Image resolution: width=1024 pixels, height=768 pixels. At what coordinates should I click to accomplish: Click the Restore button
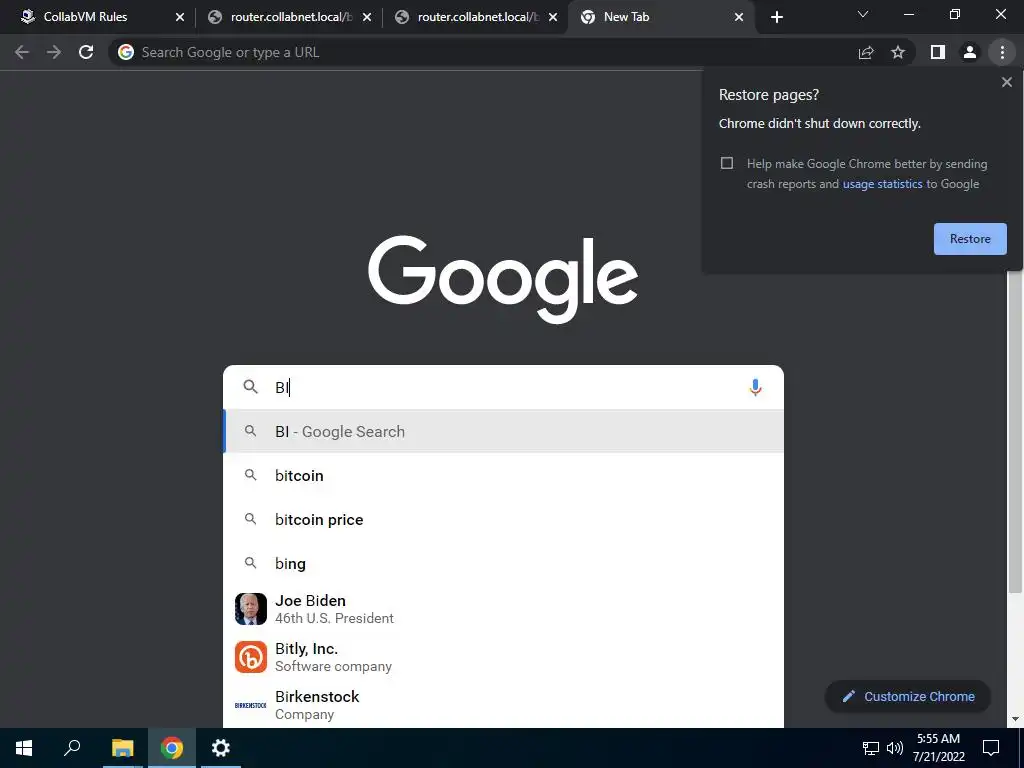(x=970, y=239)
